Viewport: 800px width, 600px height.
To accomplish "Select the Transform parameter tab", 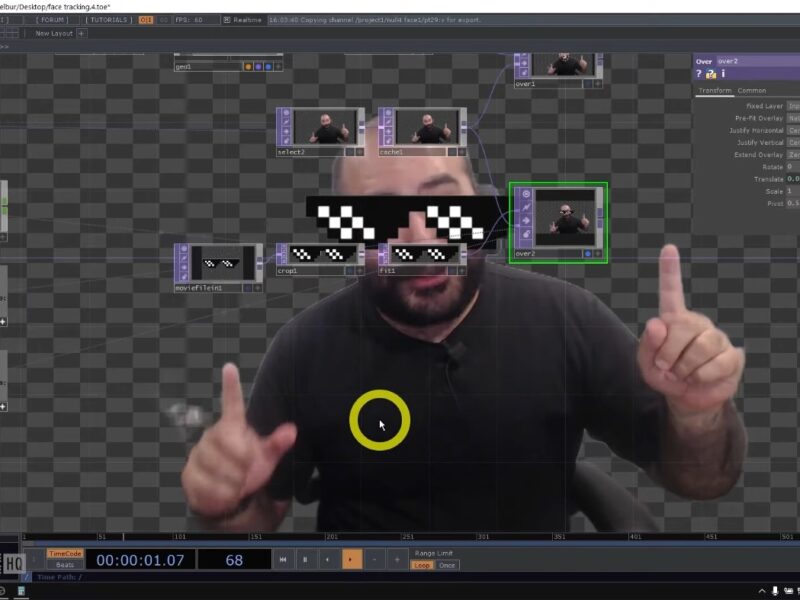I will [x=715, y=90].
